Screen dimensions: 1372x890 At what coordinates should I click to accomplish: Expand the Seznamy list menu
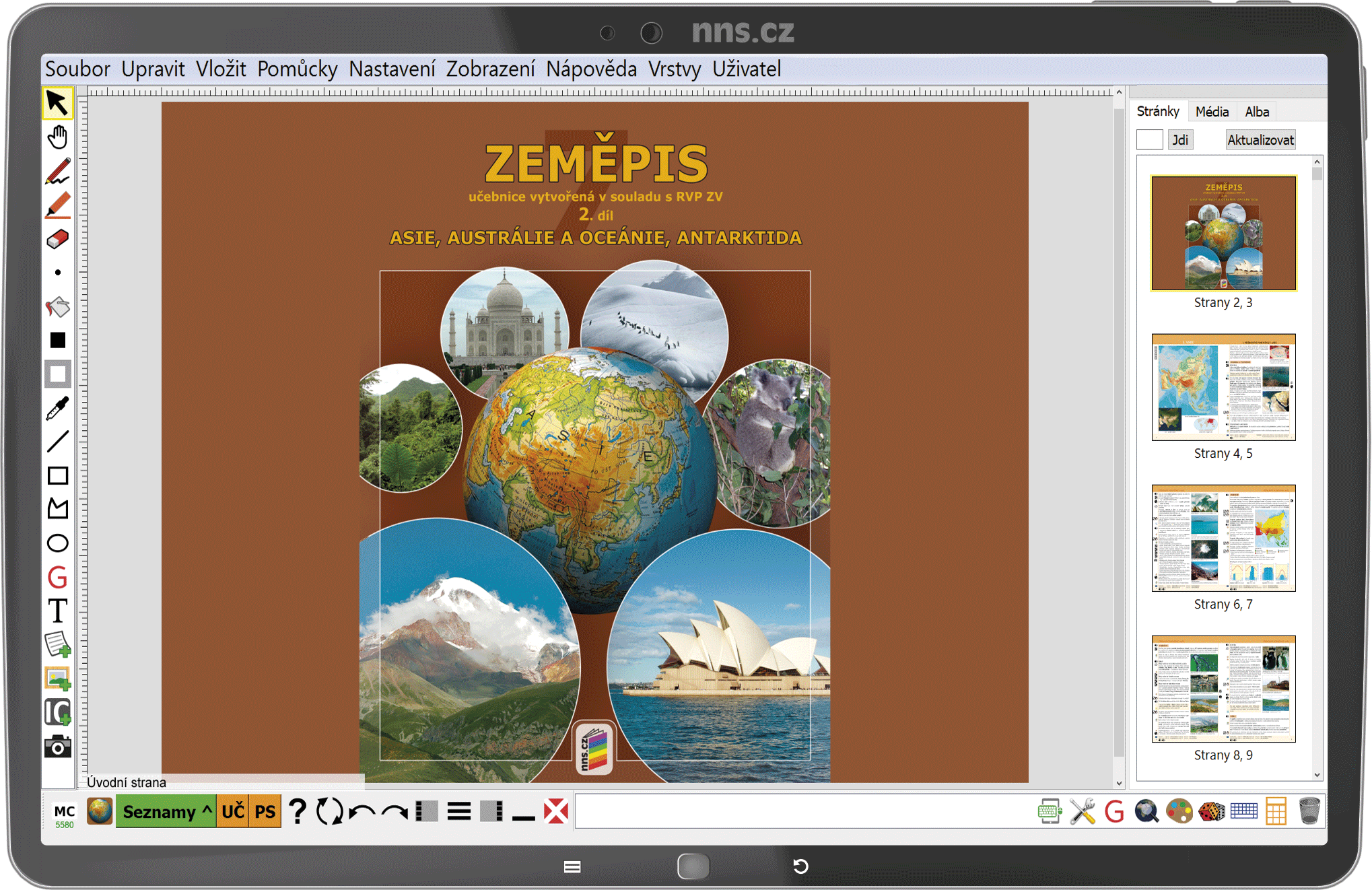click(166, 812)
